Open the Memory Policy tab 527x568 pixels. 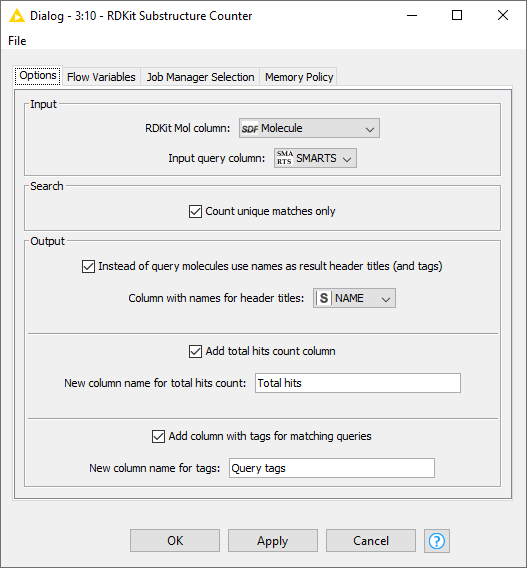point(299,77)
